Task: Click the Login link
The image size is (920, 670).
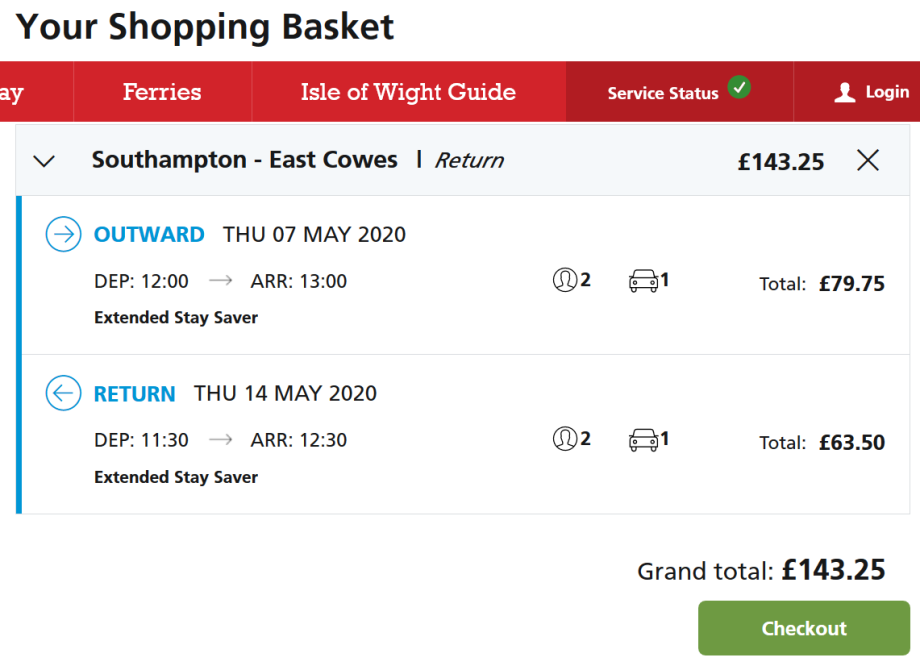Action: point(887,92)
